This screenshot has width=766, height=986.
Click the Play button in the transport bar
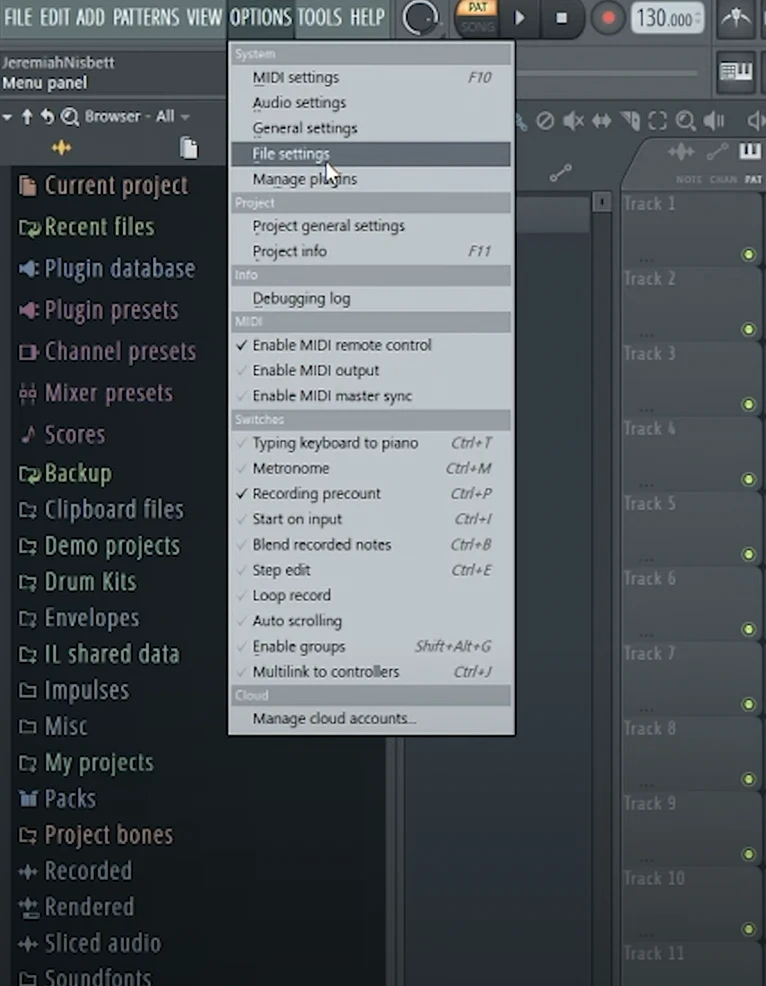click(x=519, y=18)
